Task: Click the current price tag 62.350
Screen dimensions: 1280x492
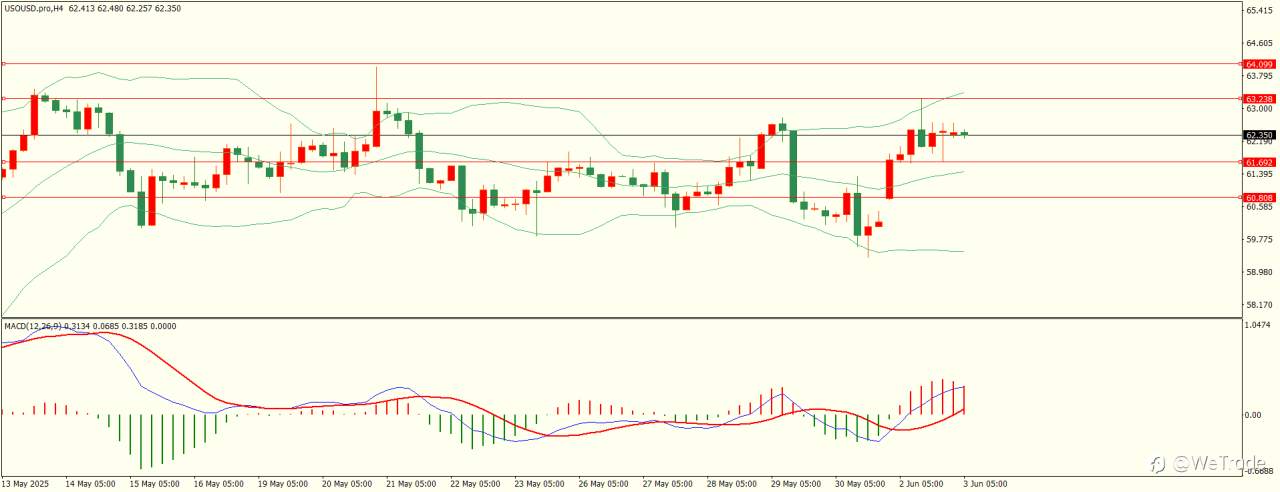Action: 1259,135
